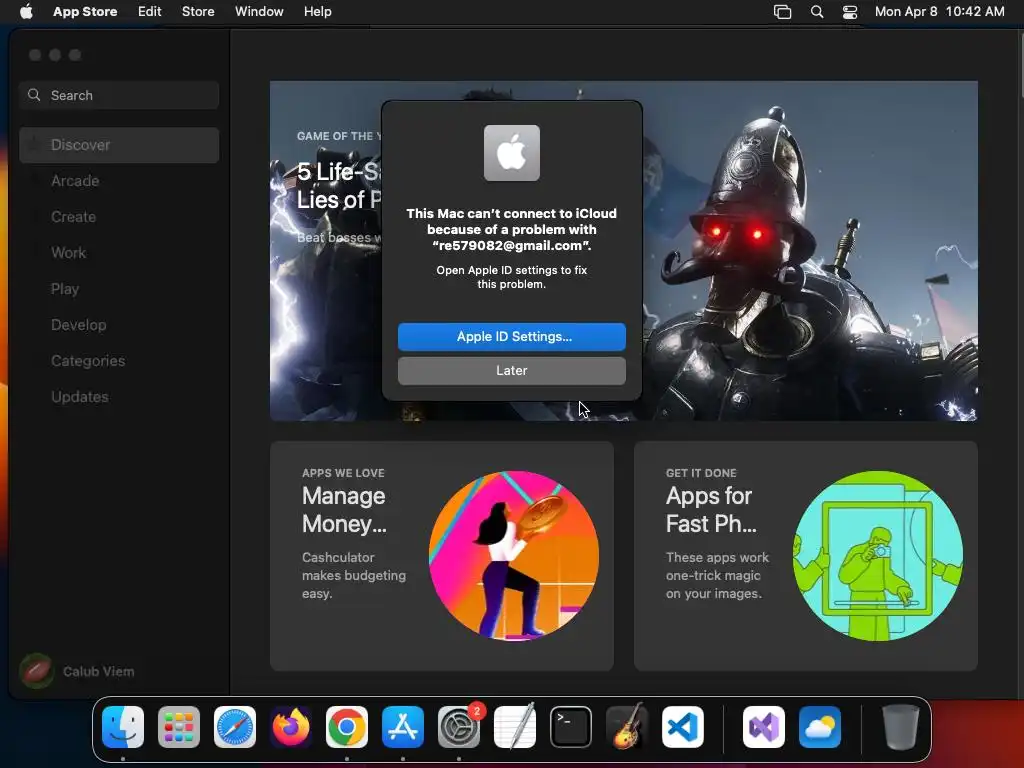Launch Firefox from the Dock
The height and width of the screenshot is (768, 1024).
click(291, 727)
